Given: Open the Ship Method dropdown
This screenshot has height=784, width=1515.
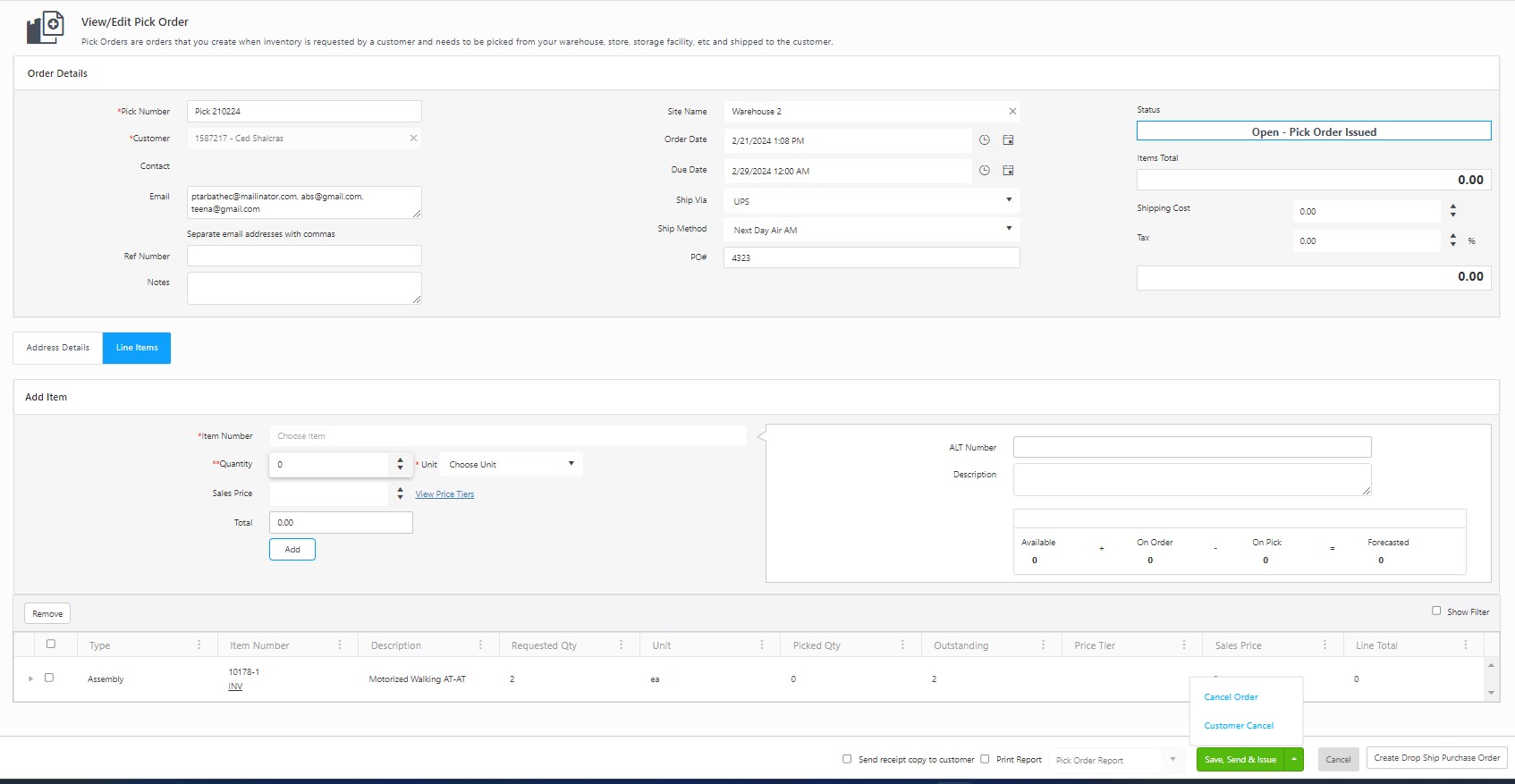Looking at the screenshot, I should pyautogui.click(x=1009, y=229).
